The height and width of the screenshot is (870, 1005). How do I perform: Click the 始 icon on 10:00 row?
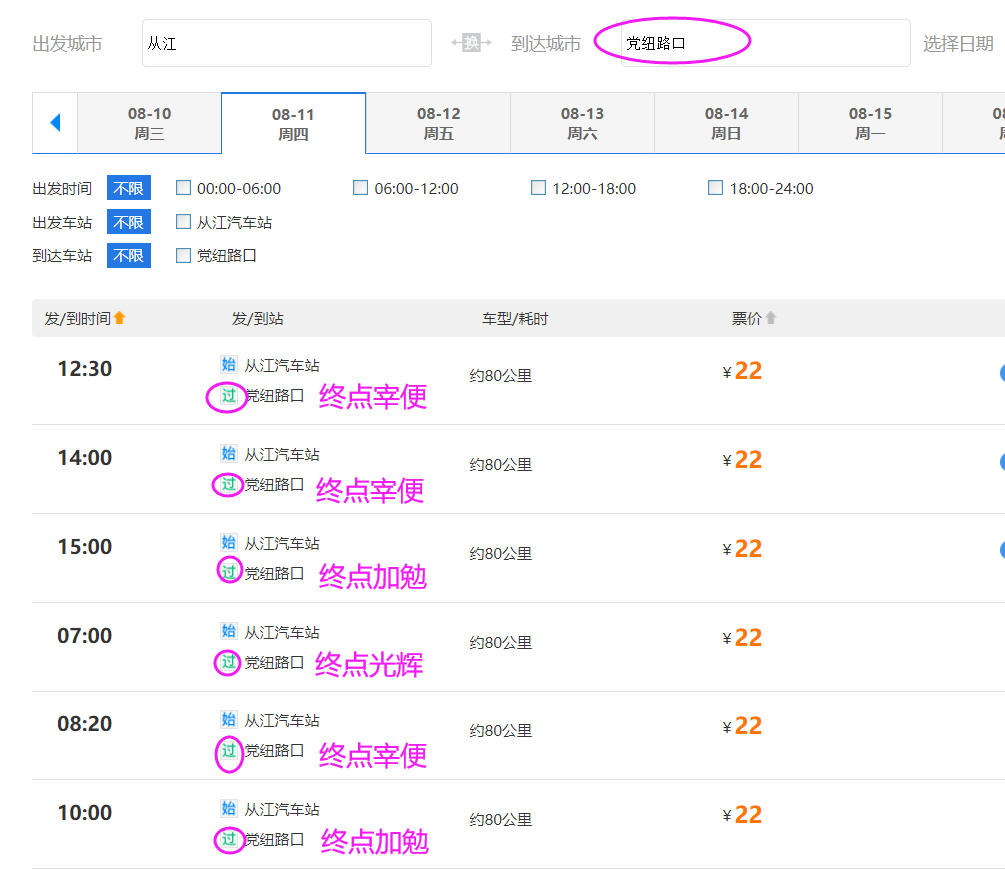click(x=229, y=809)
